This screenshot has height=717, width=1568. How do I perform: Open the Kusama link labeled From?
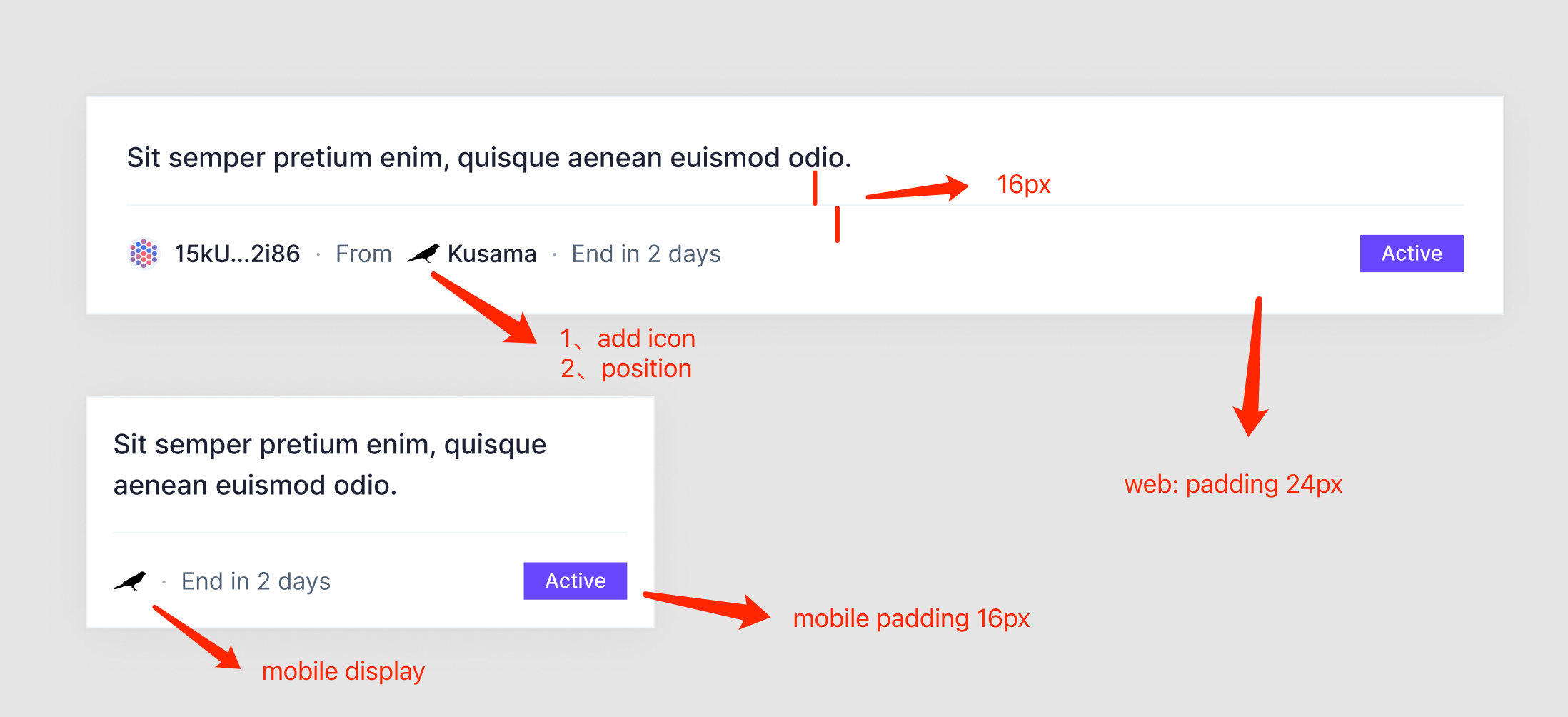pyautogui.click(x=491, y=253)
